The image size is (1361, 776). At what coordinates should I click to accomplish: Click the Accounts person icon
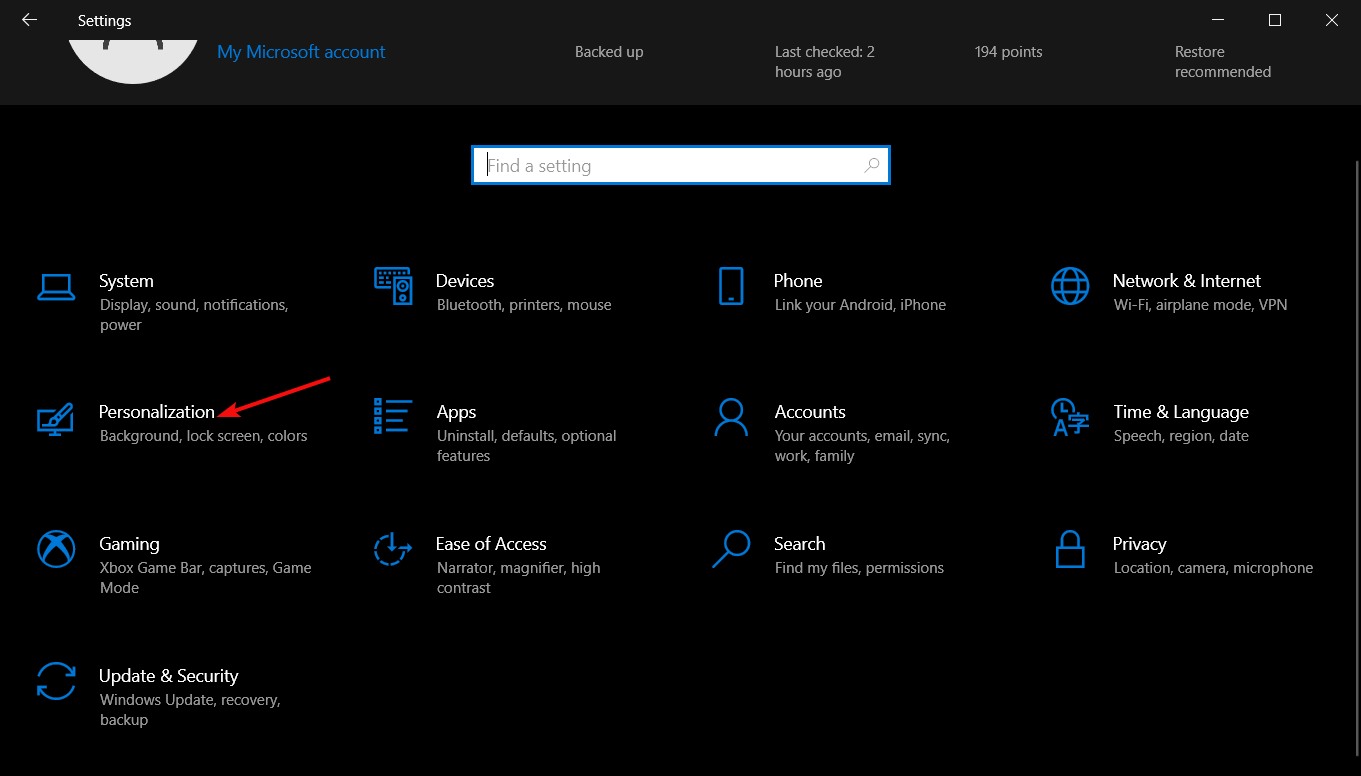tap(731, 417)
